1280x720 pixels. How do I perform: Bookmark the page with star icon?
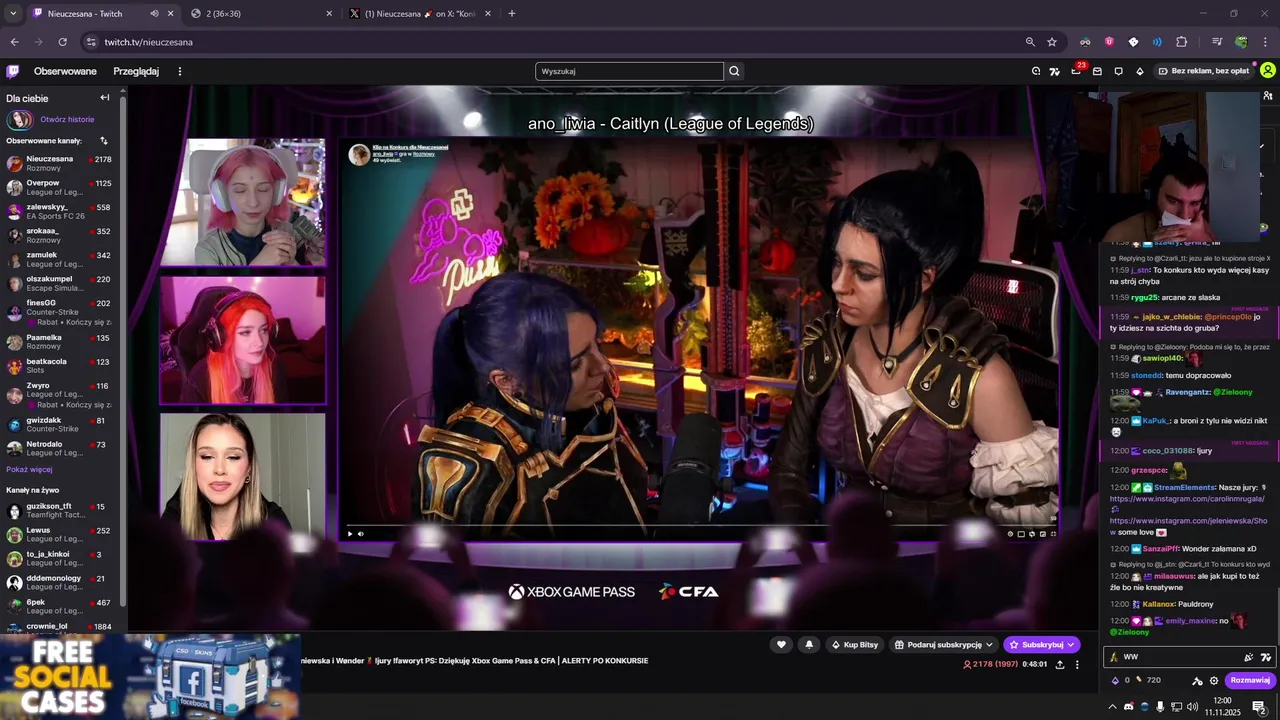coord(1052,42)
